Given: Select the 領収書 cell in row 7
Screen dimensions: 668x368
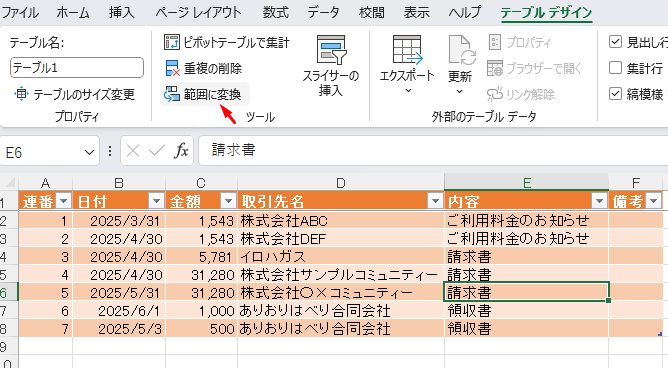Looking at the screenshot, I should click(527, 311).
